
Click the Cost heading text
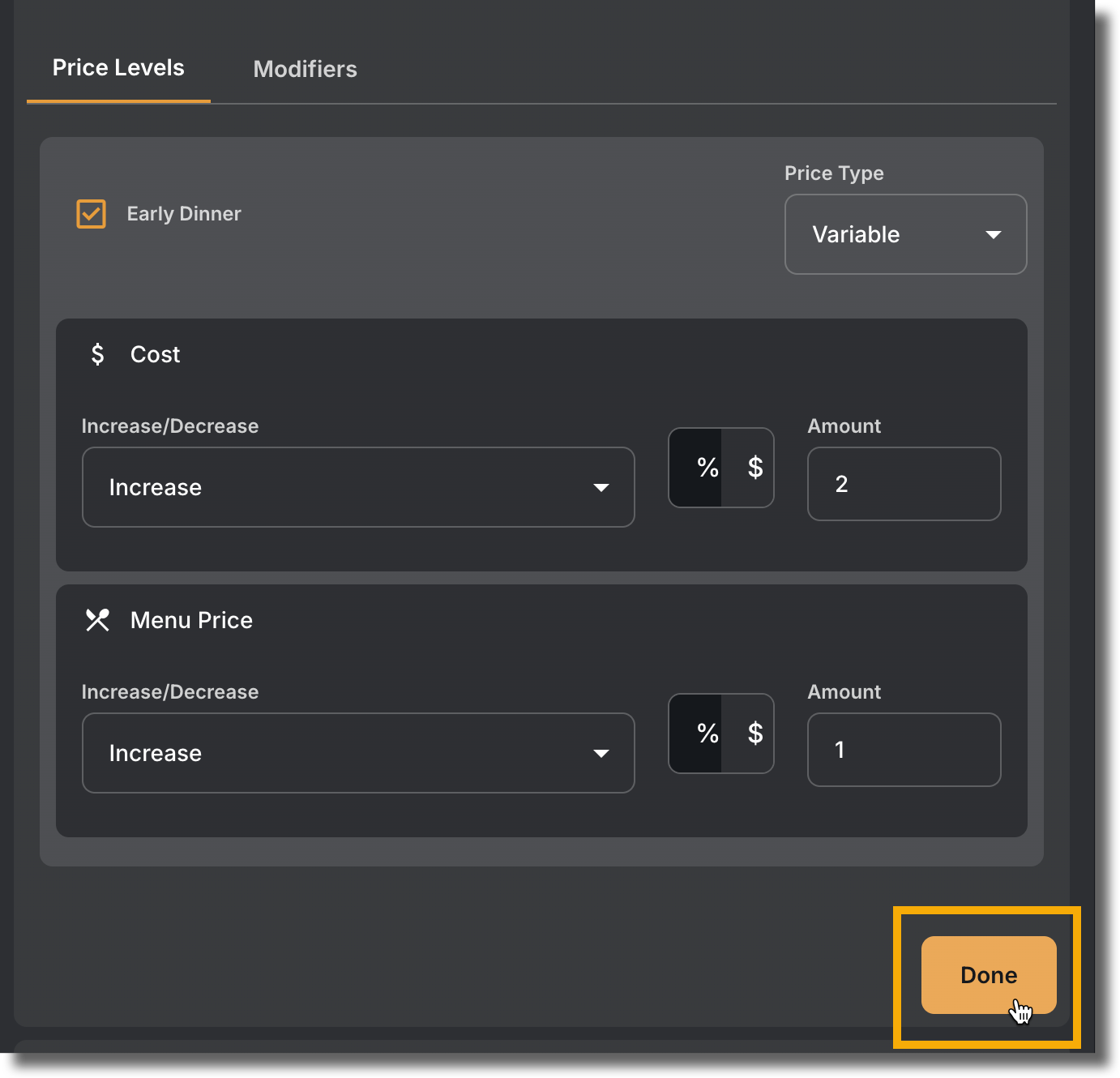(x=155, y=354)
